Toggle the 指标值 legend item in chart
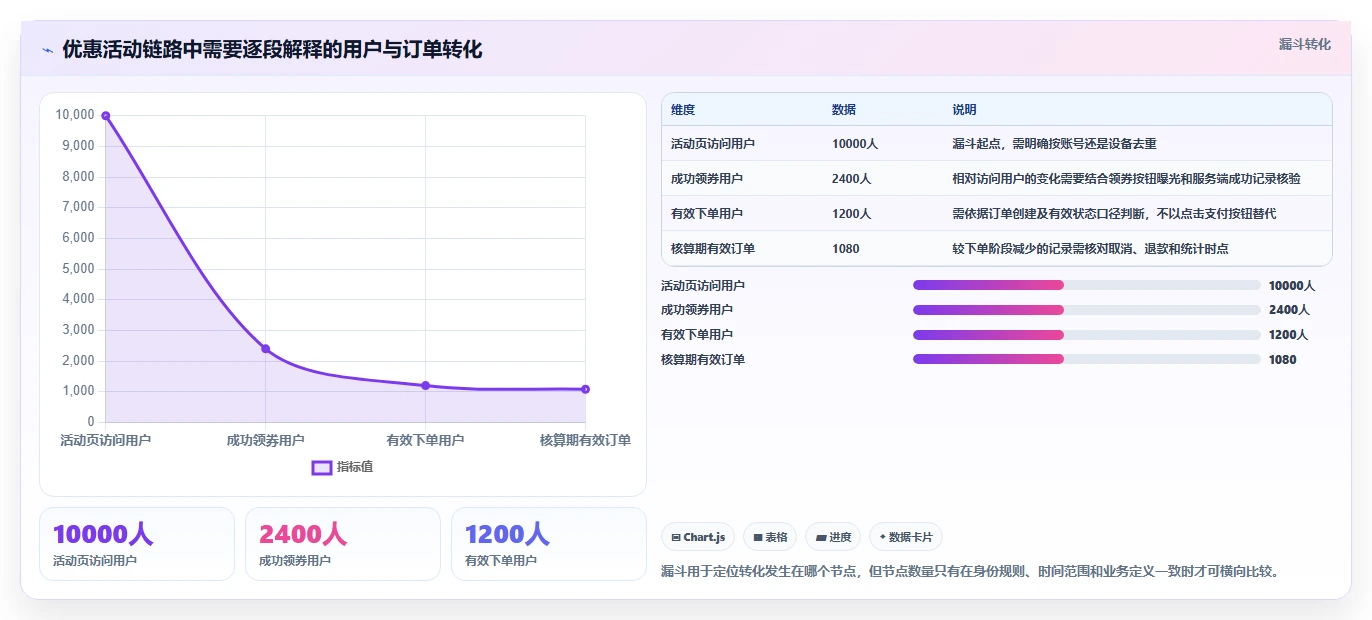1372x620 pixels. [x=342, y=467]
